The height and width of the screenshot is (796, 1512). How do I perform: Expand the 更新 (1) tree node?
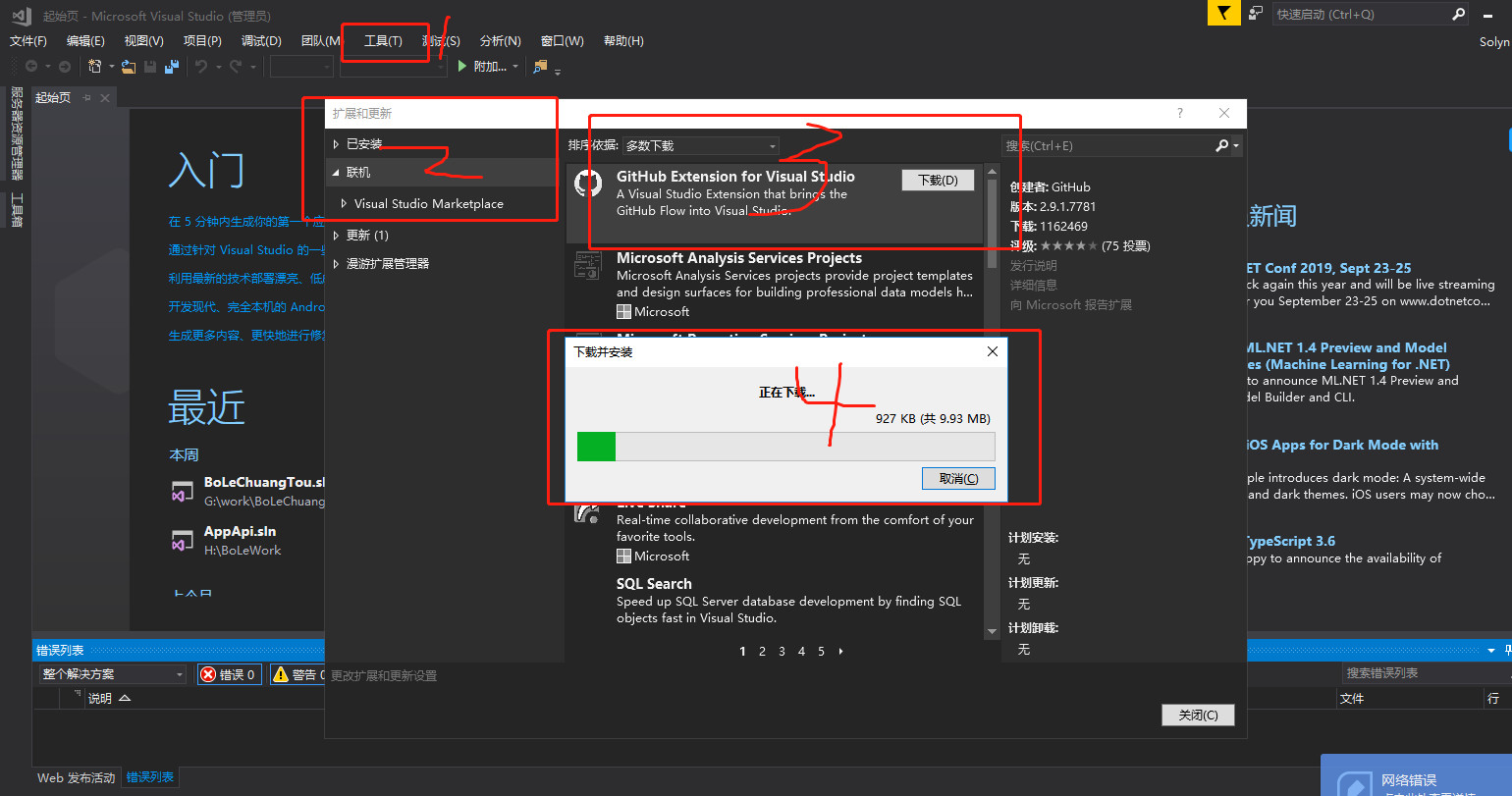point(337,236)
